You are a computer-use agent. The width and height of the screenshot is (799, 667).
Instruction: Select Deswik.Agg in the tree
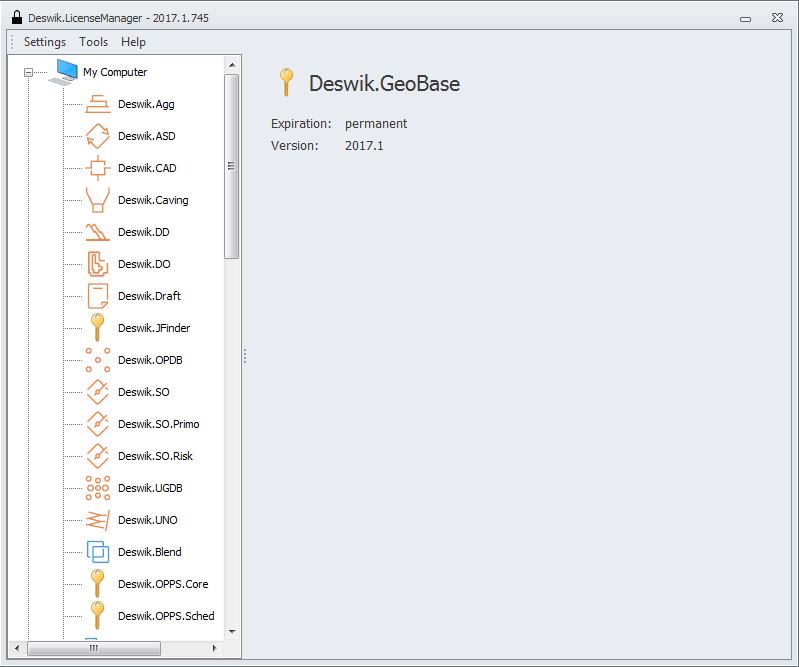146,104
